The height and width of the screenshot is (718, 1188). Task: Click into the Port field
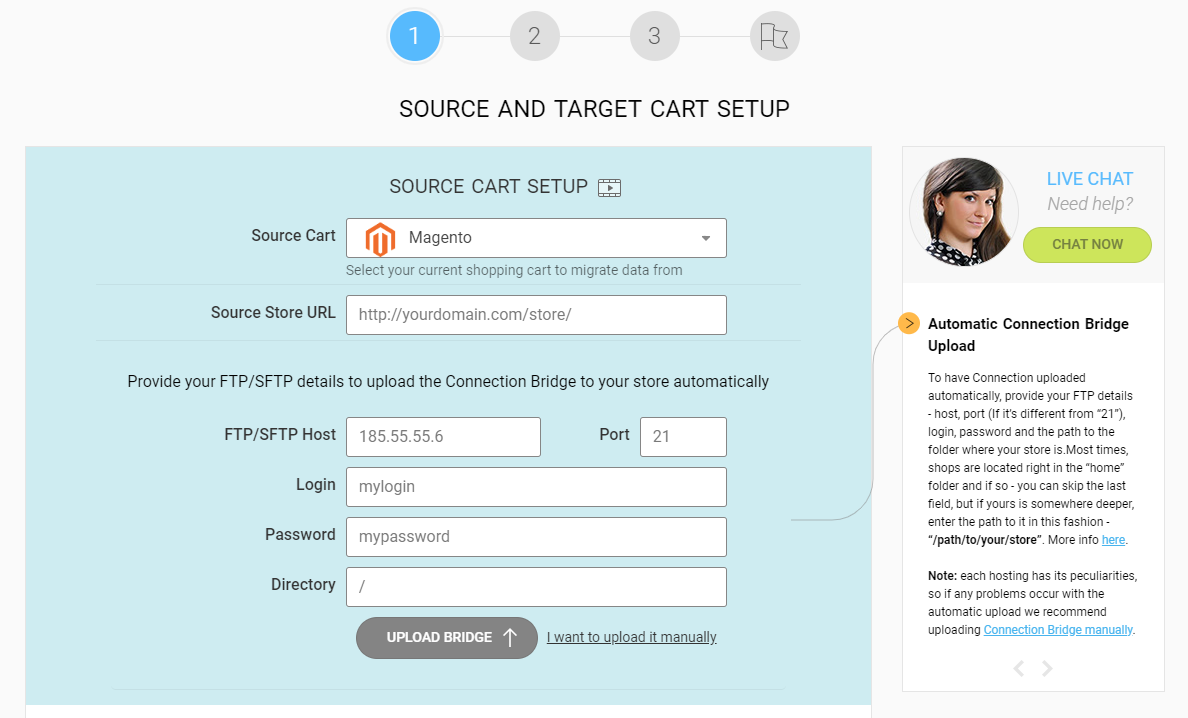pos(683,437)
